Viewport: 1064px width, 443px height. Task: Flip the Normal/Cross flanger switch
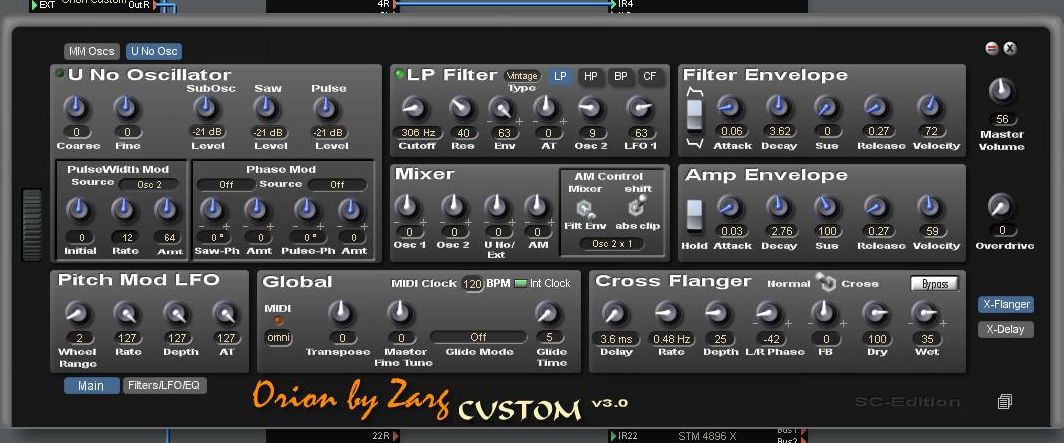tap(826, 283)
